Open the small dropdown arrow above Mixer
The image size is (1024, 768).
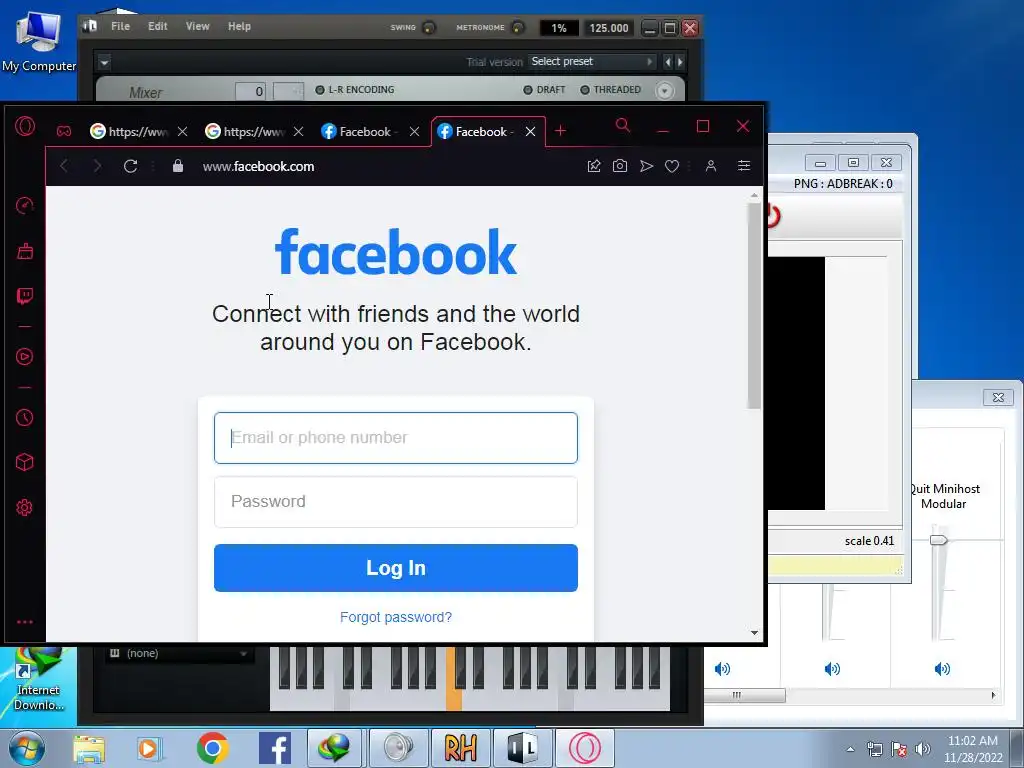tap(104, 63)
